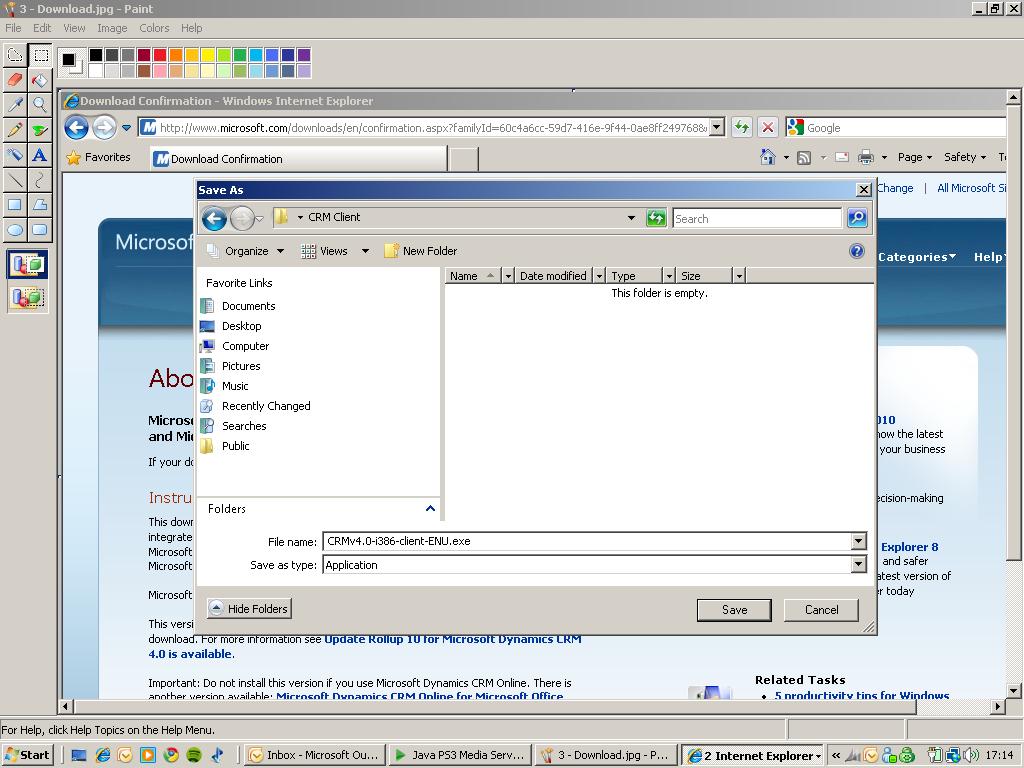1024x768 pixels.
Task: Choose the Eraser tool
Action: [x=14, y=80]
